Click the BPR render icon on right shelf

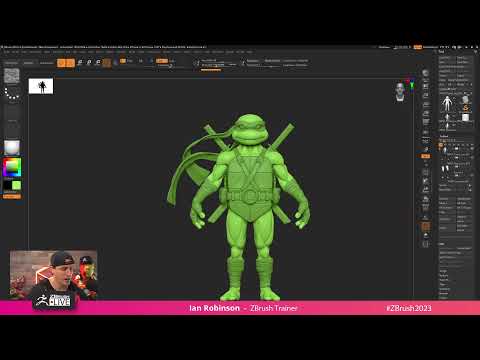pos(426,73)
